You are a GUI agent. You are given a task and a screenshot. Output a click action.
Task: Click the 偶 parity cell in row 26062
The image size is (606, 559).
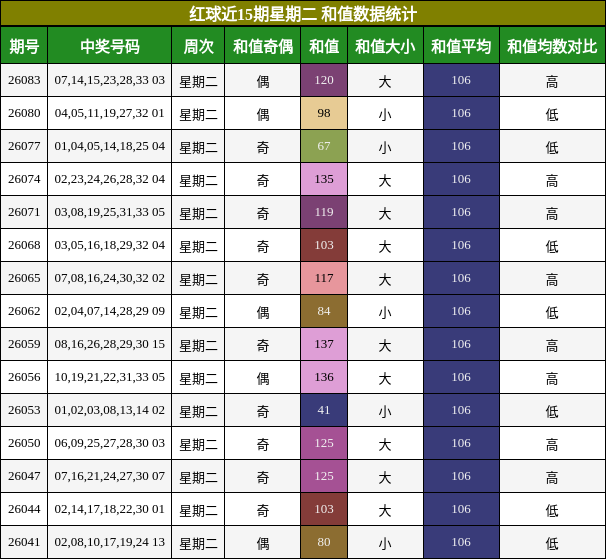pyautogui.click(x=263, y=311)
